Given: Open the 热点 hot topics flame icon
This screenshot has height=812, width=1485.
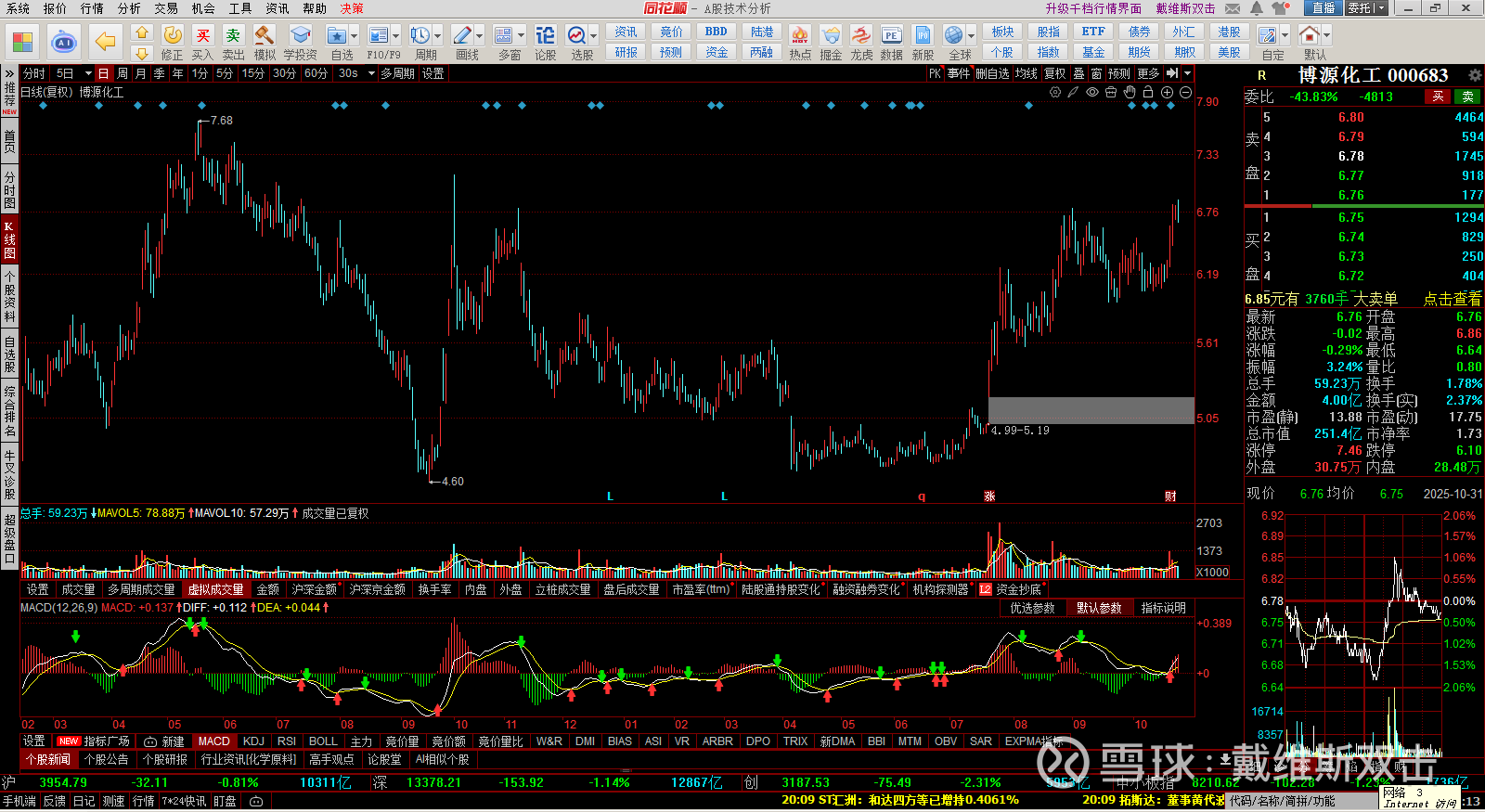Looking at the screenshot, I should (799, 35).
